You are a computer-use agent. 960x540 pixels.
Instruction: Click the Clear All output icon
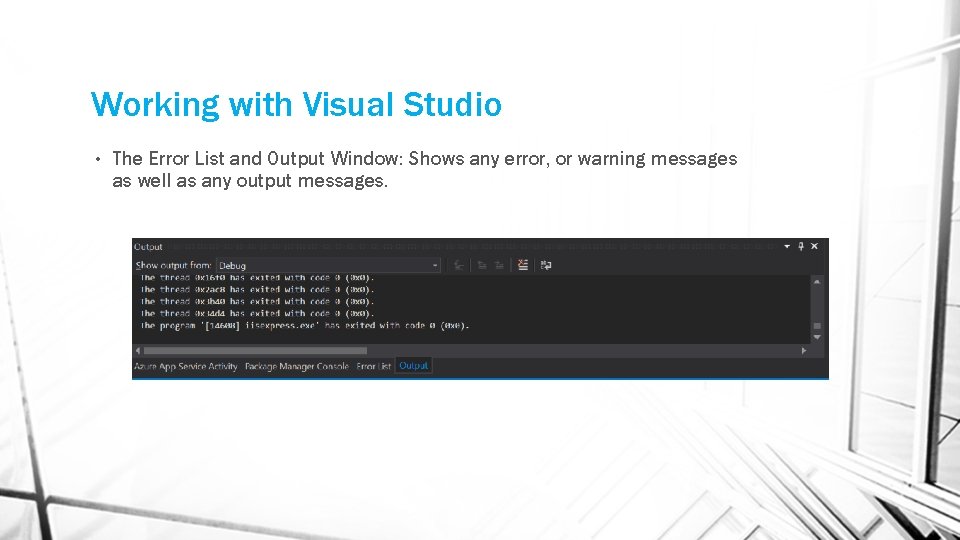522,265
